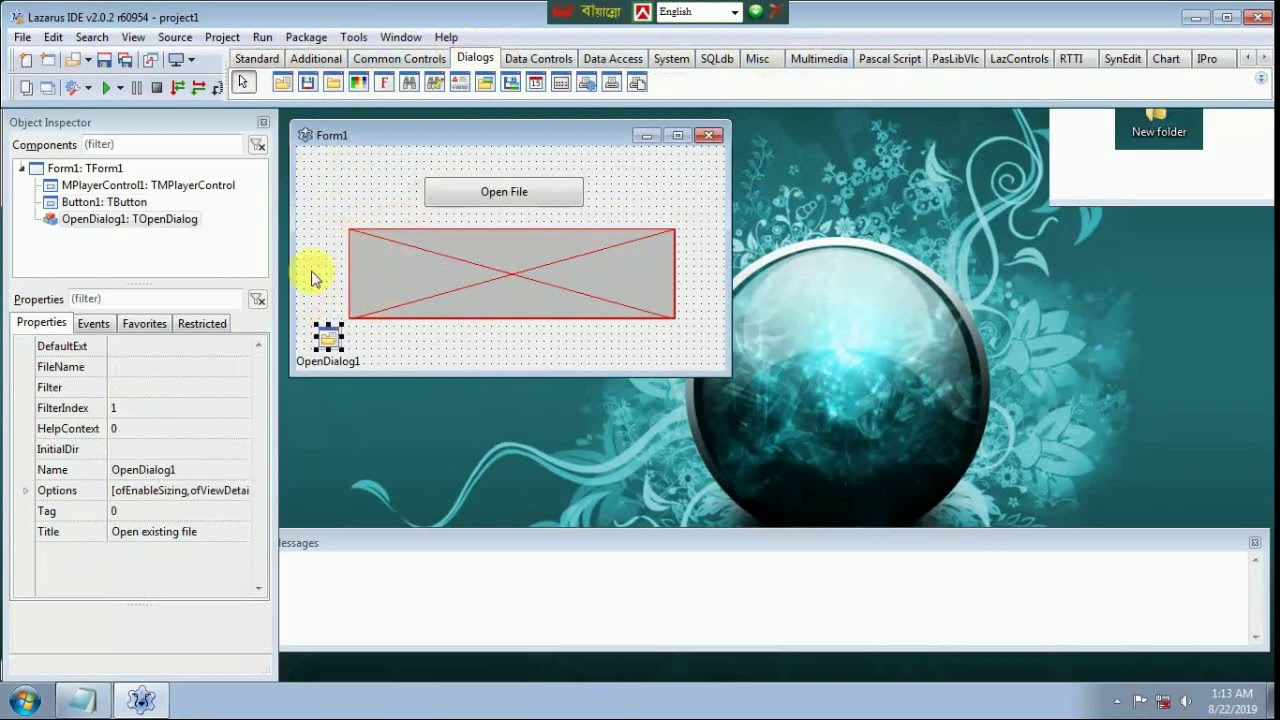Run the project with the green arrow
1280x720 pixels.
coord(106,88)
